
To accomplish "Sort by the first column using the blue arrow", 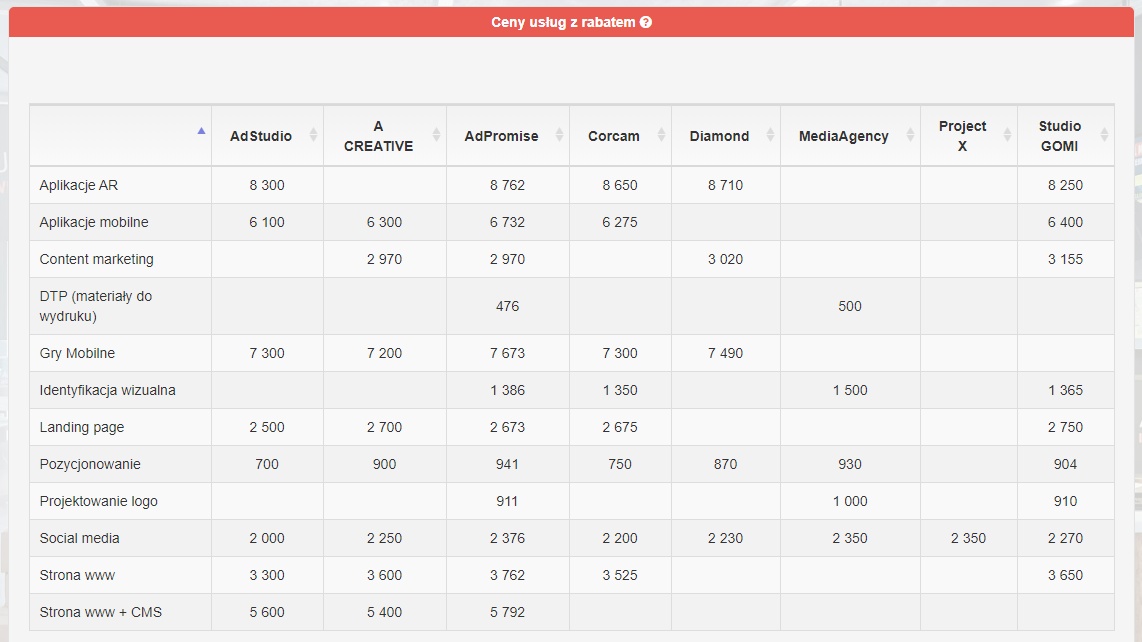I will (x=201, y=130).
